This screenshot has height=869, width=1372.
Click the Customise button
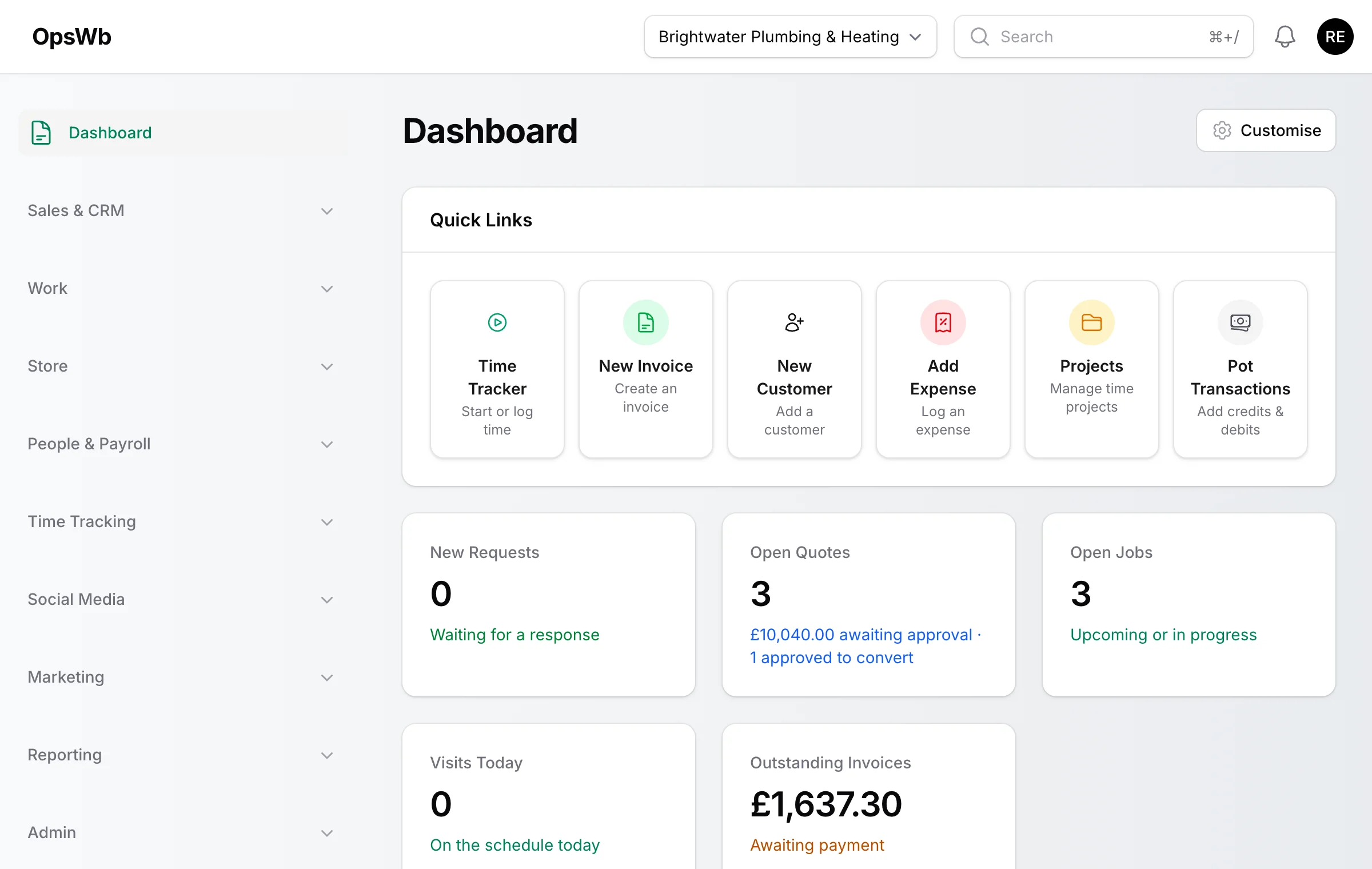[1266, 130]
